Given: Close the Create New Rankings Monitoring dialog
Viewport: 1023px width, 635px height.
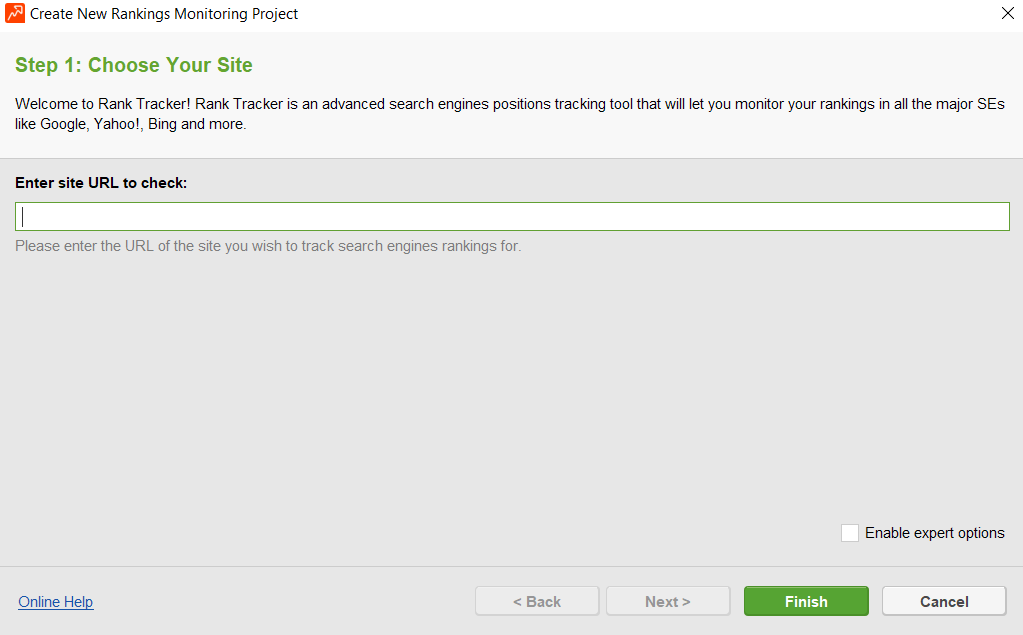Looking at the screenshot, I should 1007,14.
